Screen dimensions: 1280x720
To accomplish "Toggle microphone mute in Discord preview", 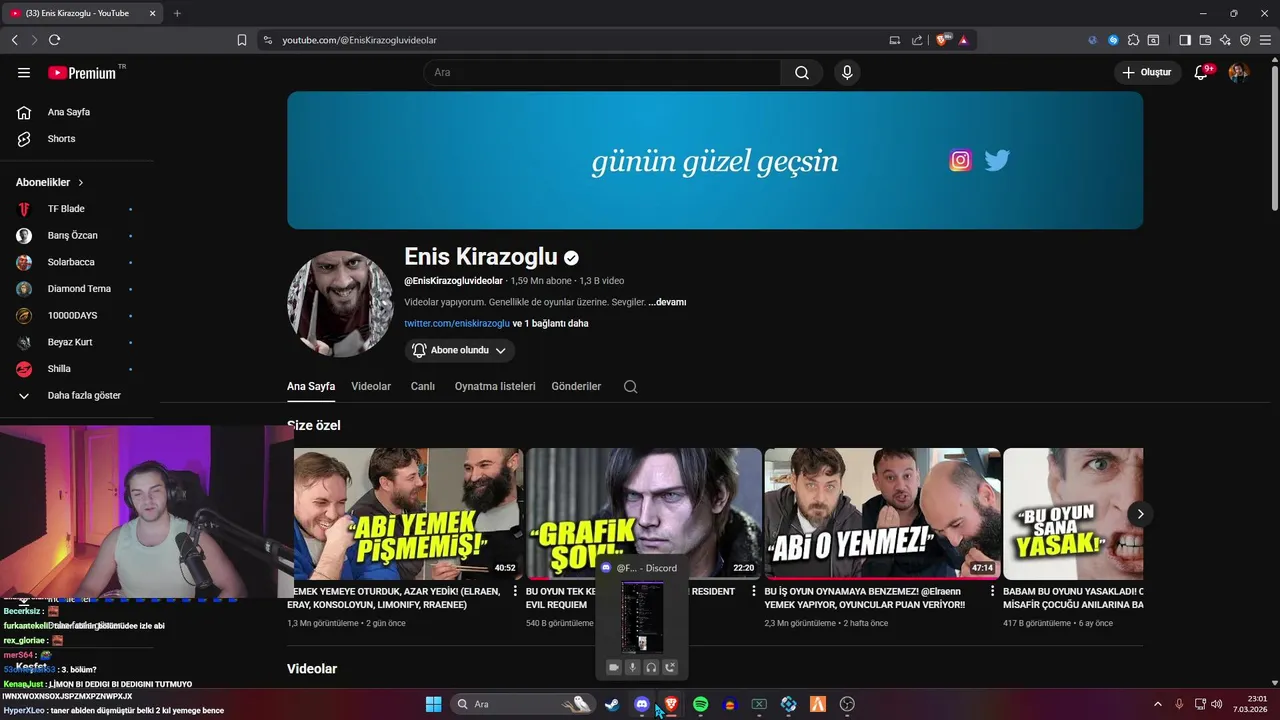I will [x=632, y=667].
